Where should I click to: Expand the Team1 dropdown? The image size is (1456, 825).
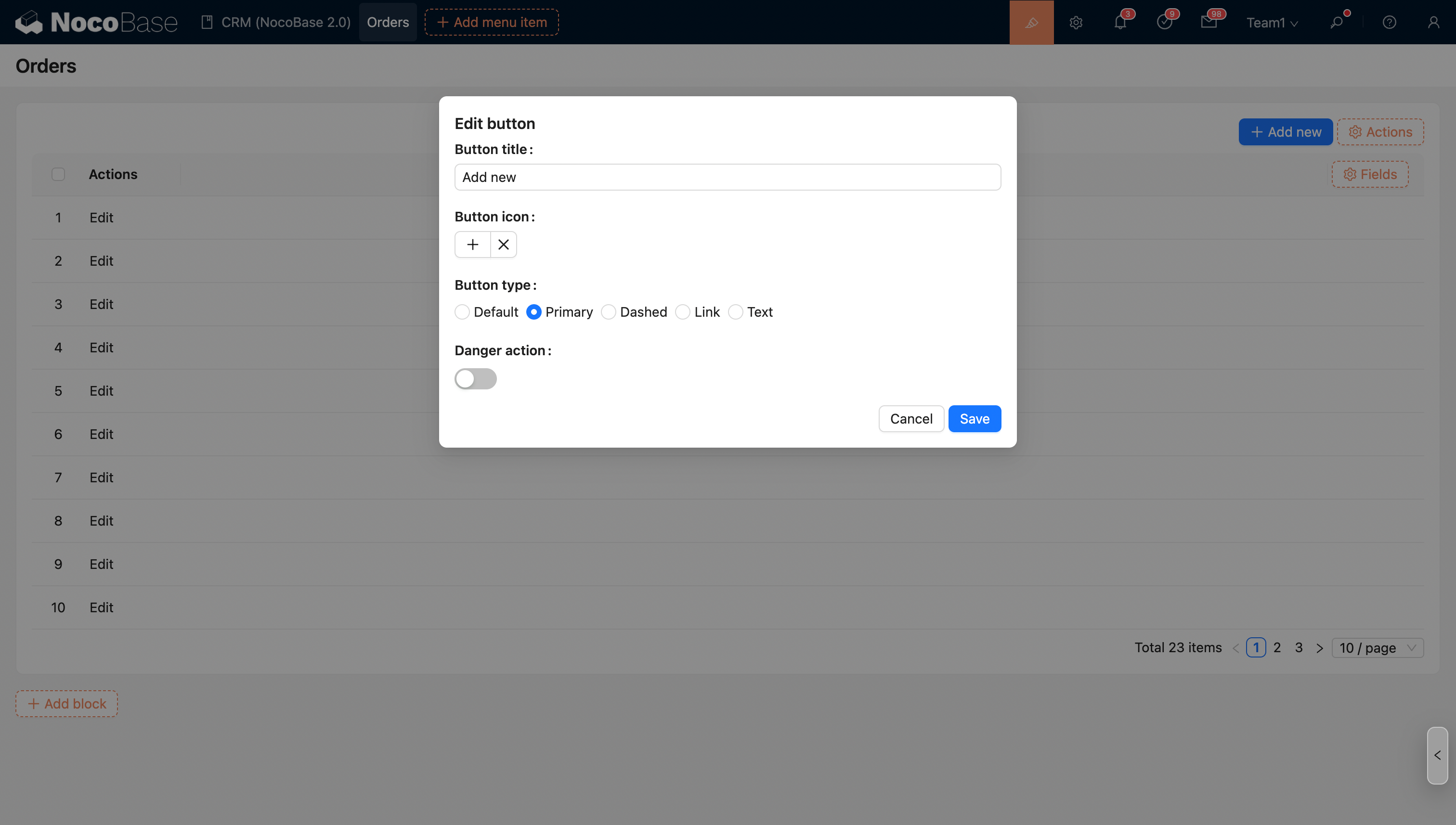pyautogui.click(x=1272, y=23)
